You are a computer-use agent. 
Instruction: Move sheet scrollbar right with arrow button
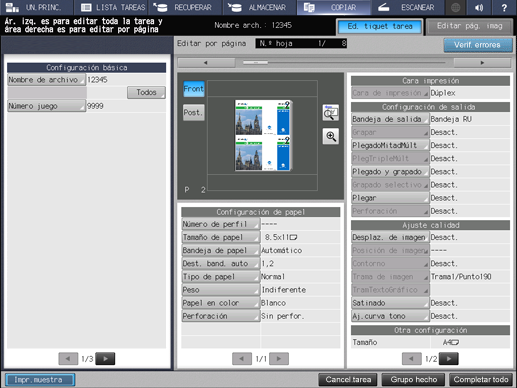(482, 63)
